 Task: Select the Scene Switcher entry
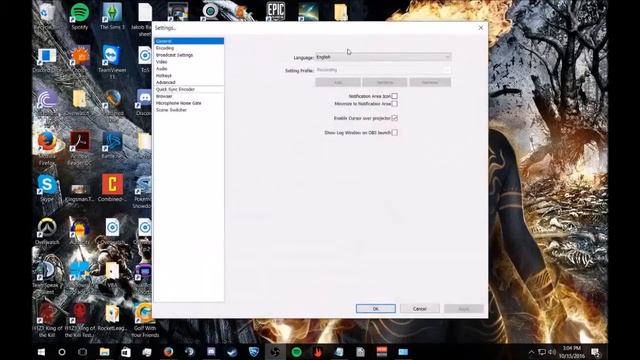(x=189, y=110)
